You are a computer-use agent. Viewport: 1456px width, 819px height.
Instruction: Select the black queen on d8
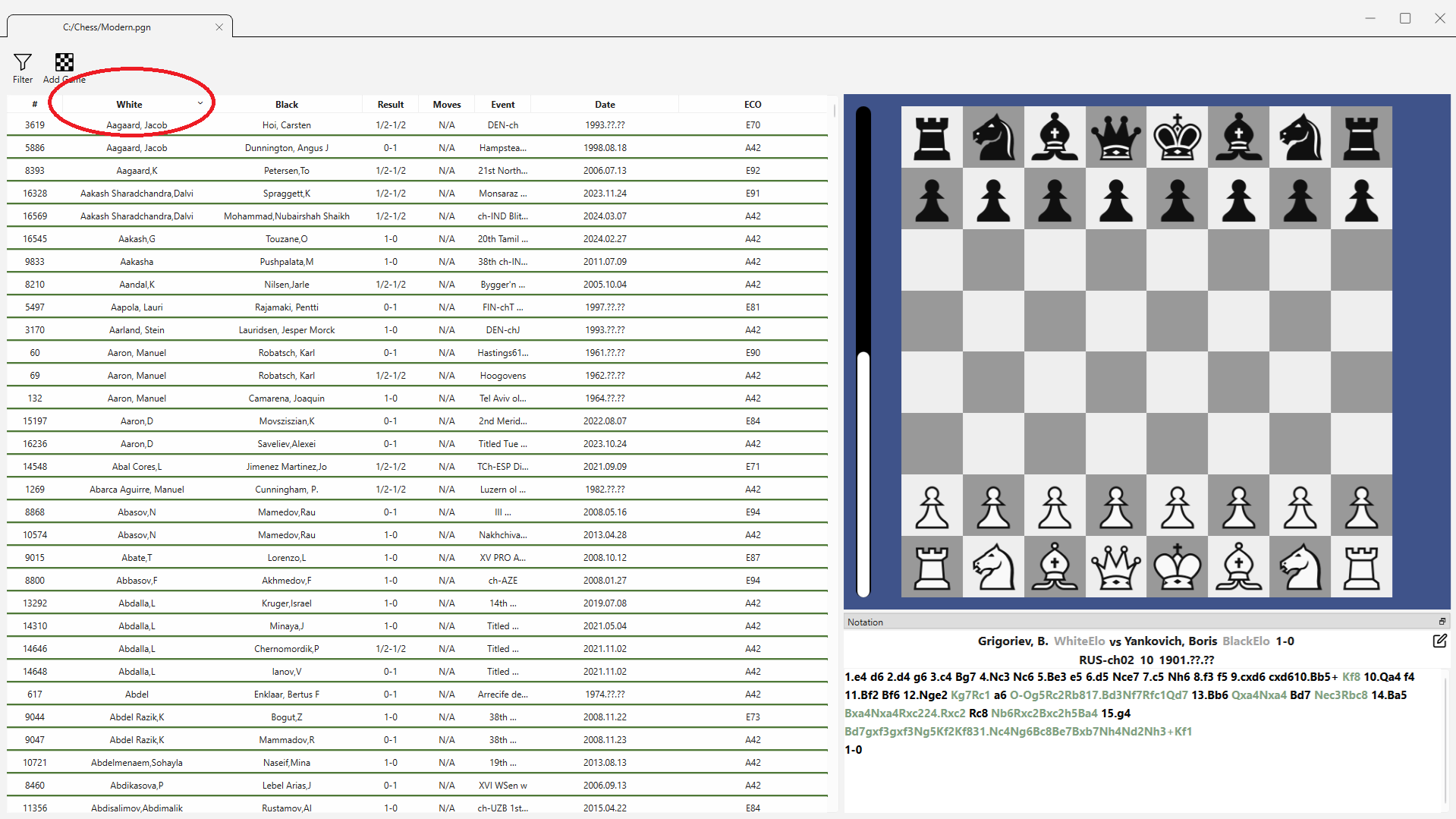(x=1115, y=137)
